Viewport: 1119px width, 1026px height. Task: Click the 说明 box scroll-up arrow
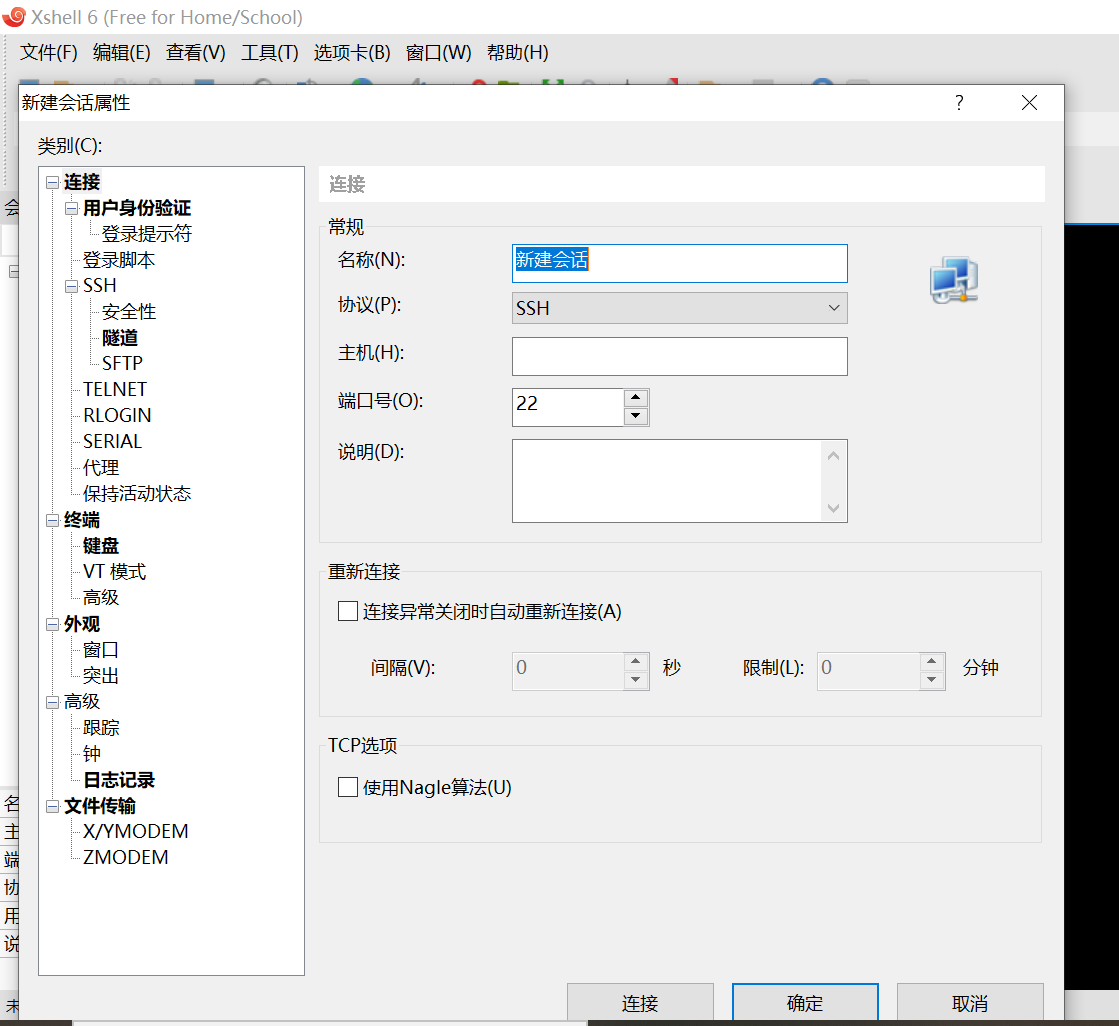(834, 453)
